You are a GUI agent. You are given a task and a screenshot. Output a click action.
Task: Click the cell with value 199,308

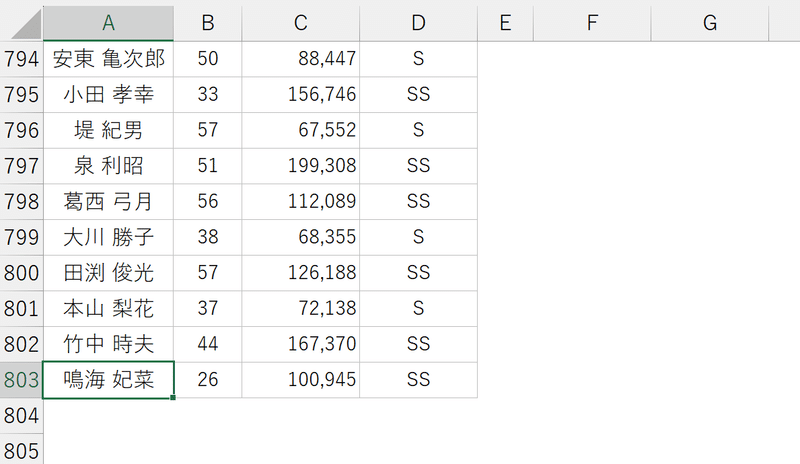coord(300,166)
